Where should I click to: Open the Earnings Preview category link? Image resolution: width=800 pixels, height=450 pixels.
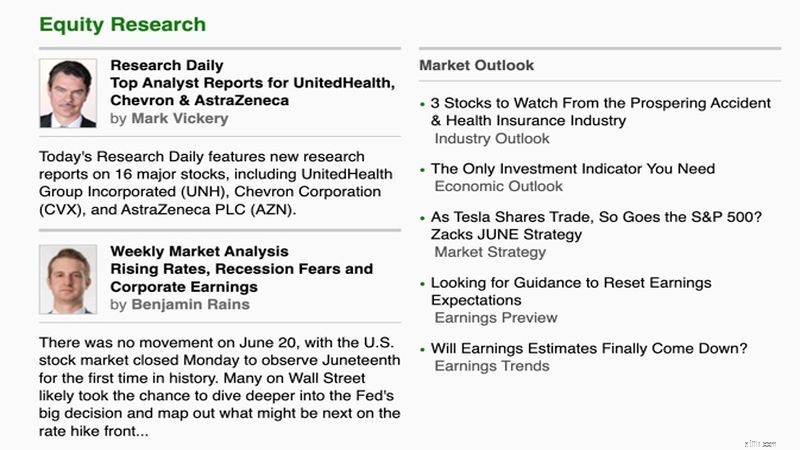coord(496,318)
